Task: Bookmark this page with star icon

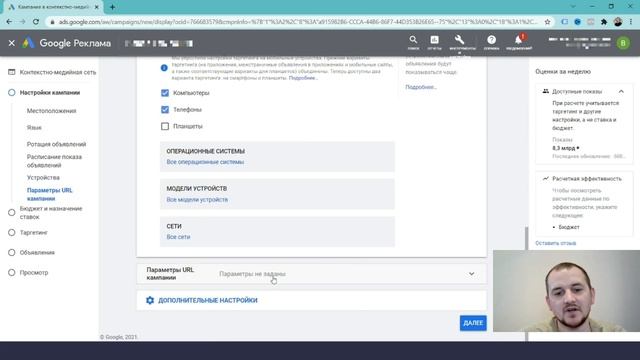Action: 547,22
